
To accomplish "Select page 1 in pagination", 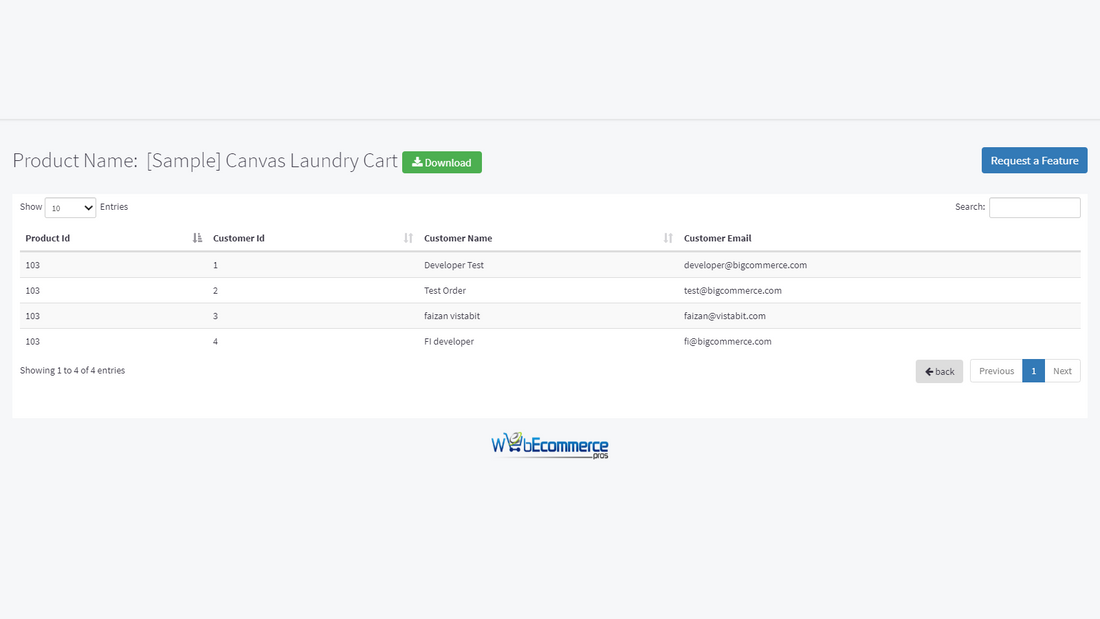I will [1033, 371].
